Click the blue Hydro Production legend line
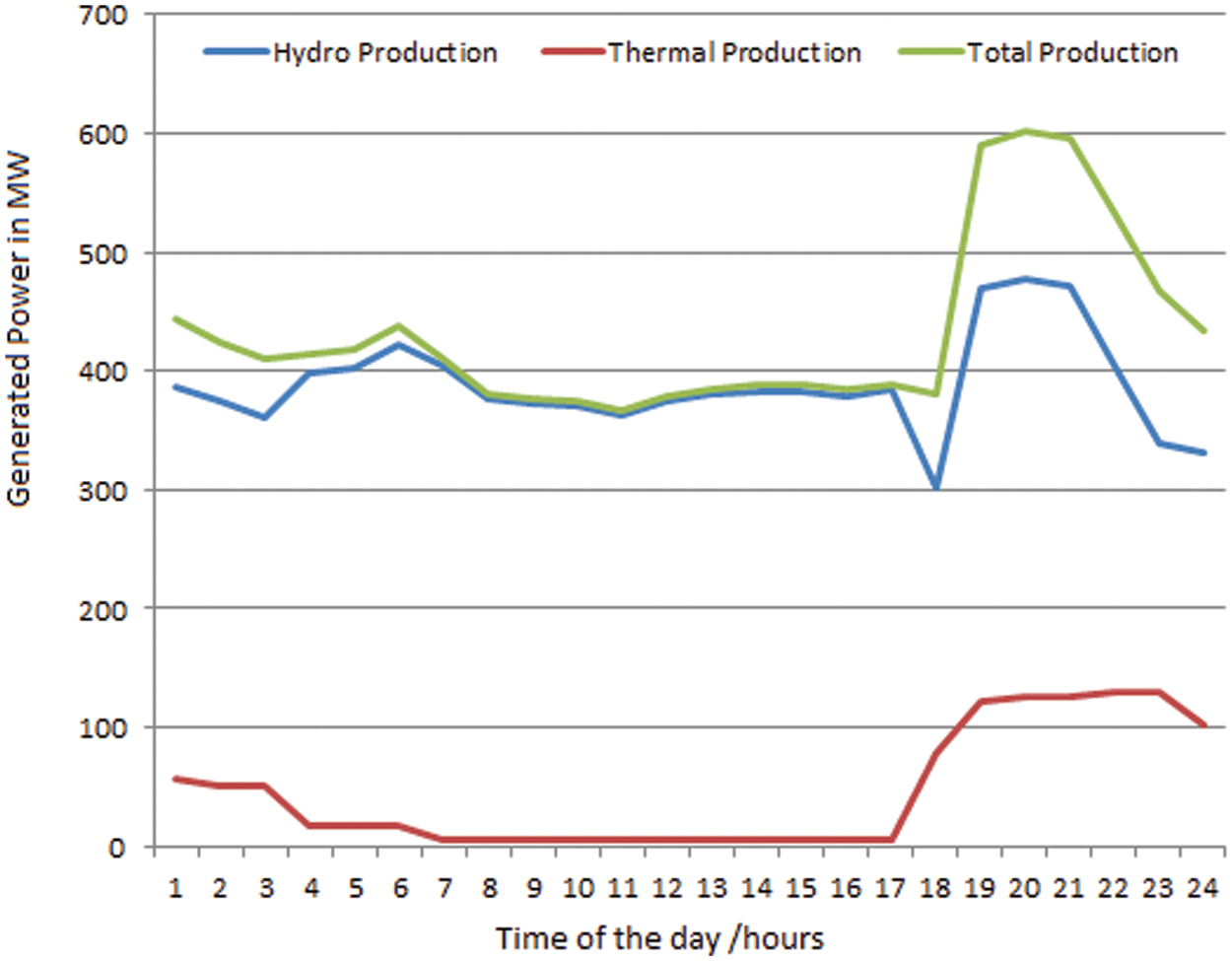The image size is (1232, 961). click(x=237, y=52)
